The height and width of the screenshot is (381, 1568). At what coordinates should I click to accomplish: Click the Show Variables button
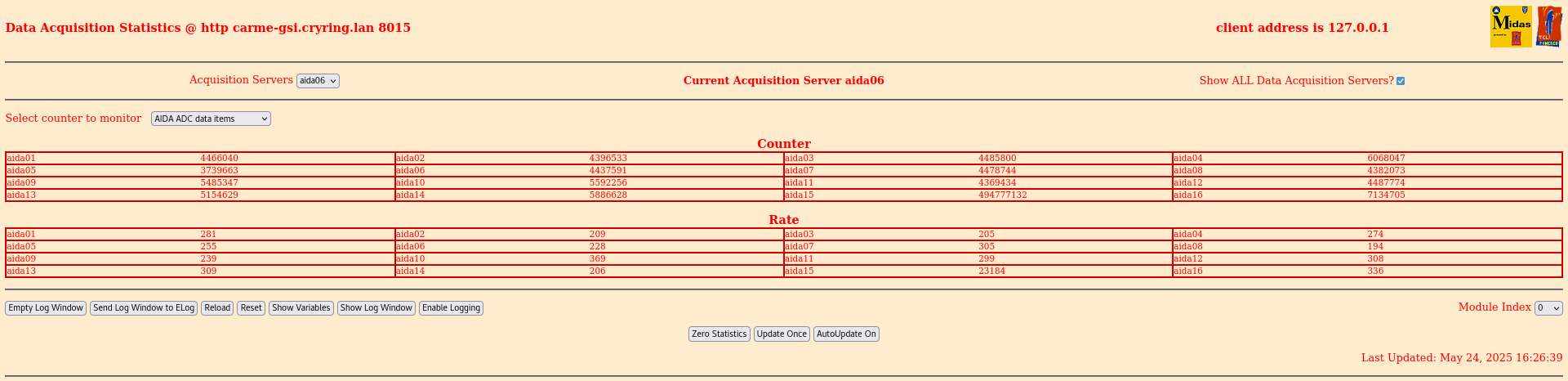tap(301, 308)
